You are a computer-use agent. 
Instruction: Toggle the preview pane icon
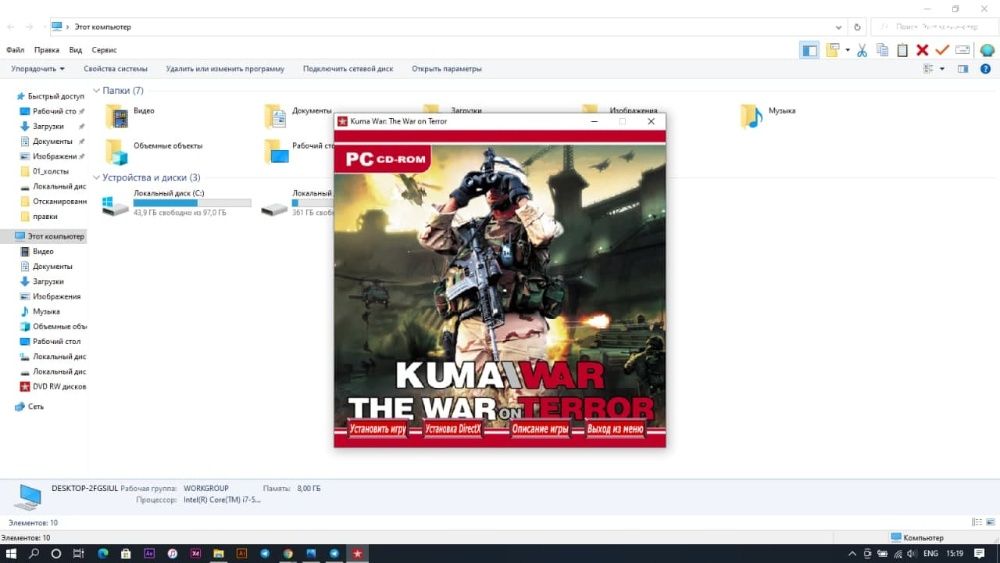(x=962, y=69)
